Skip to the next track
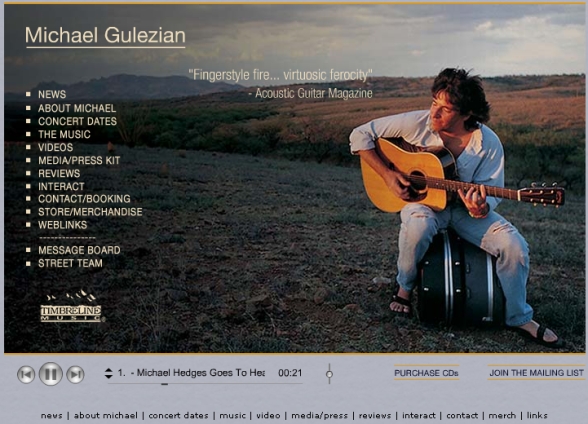Viewport: 588px width, 424px height. (x=75, y=374)
